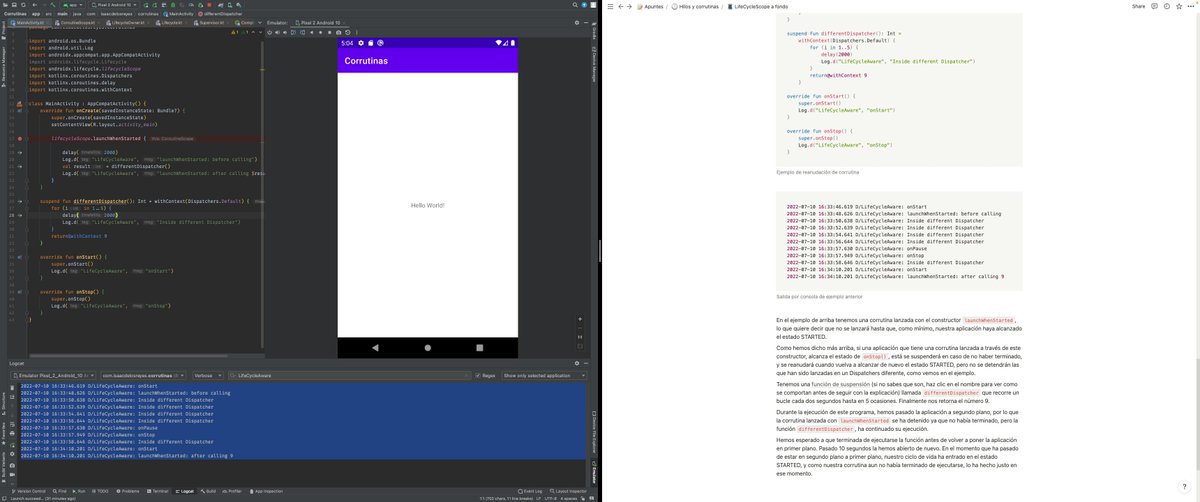Click the 4 spaces indent status entry
The width and height of the screenshot is (1200, 502).
tap(568, 498)
